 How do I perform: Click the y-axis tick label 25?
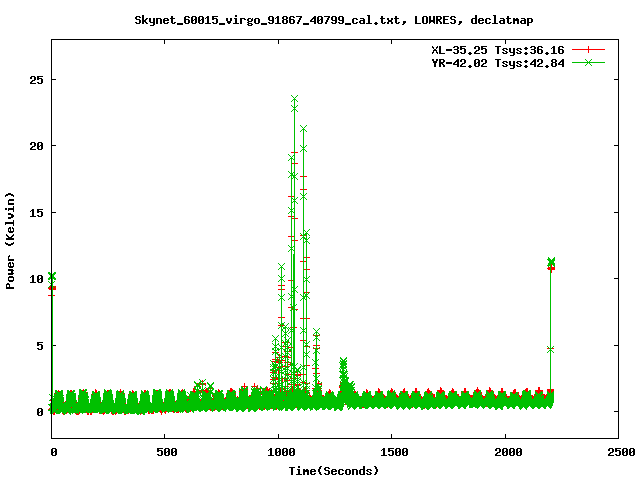[36, 80]
